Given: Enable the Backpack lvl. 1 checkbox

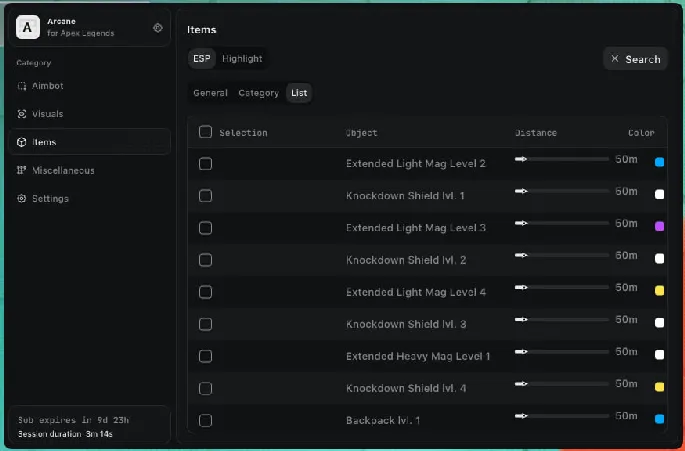Looking at the screenshot, I should coord(205,420).
